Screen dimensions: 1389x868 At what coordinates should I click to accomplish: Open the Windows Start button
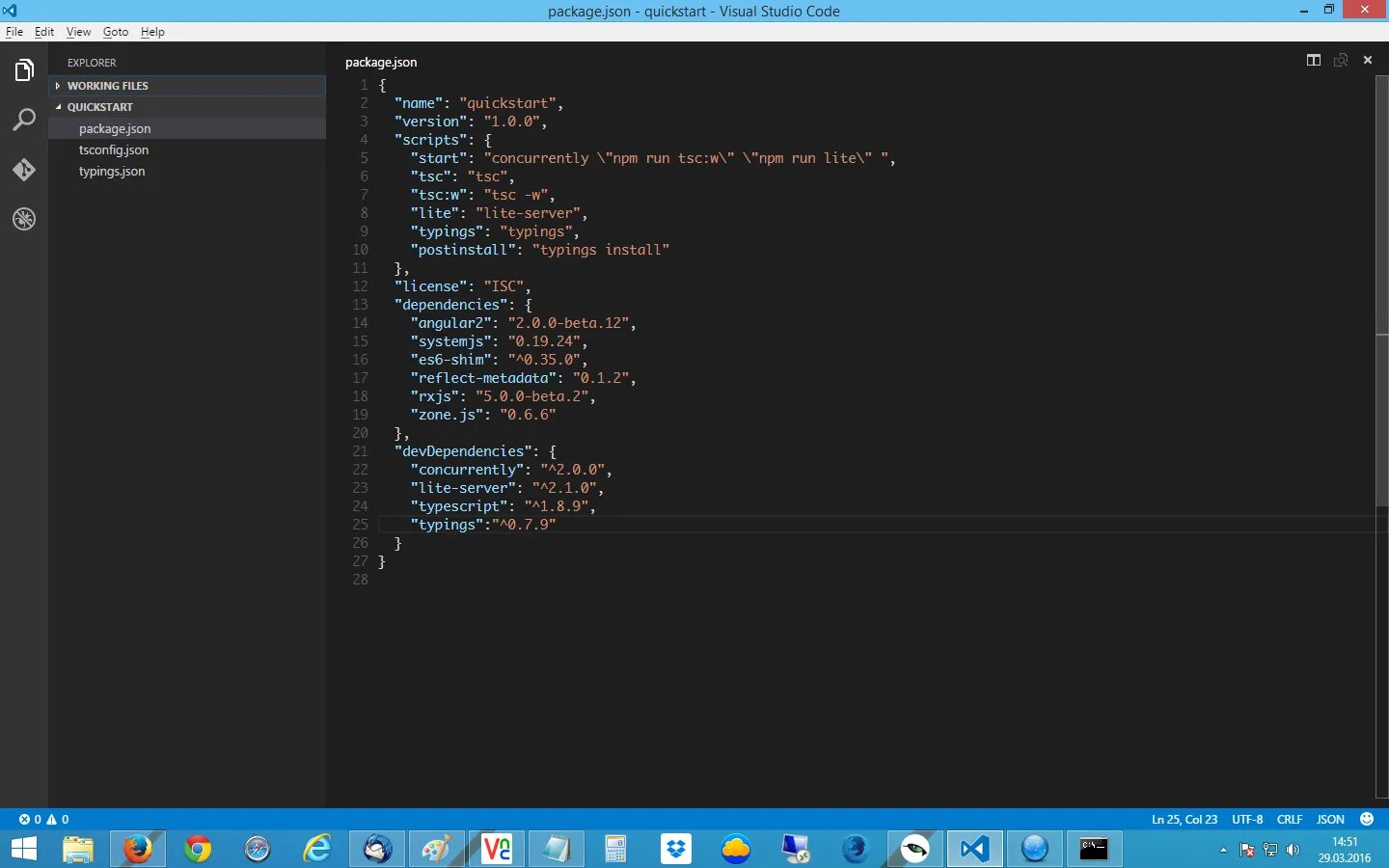pyautogui.click(x=24, y=849)
